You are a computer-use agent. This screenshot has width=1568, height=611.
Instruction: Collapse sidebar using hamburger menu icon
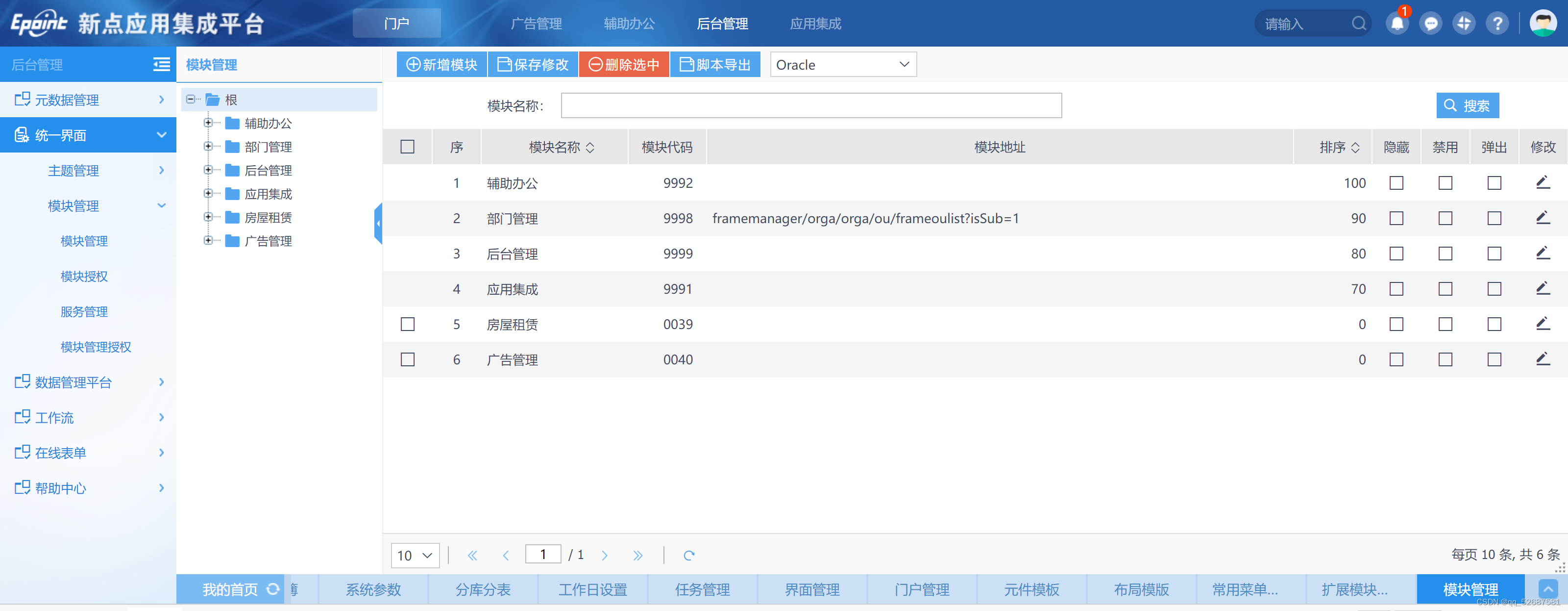[161, 65]
